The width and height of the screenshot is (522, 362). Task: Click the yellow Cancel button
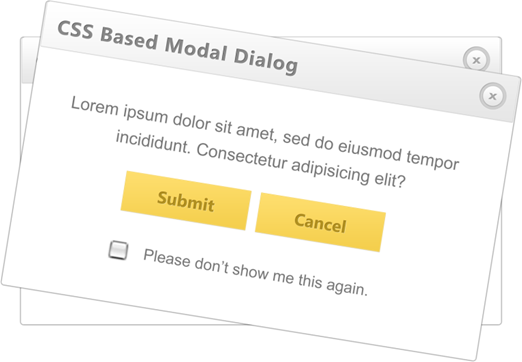click(320, 222)
